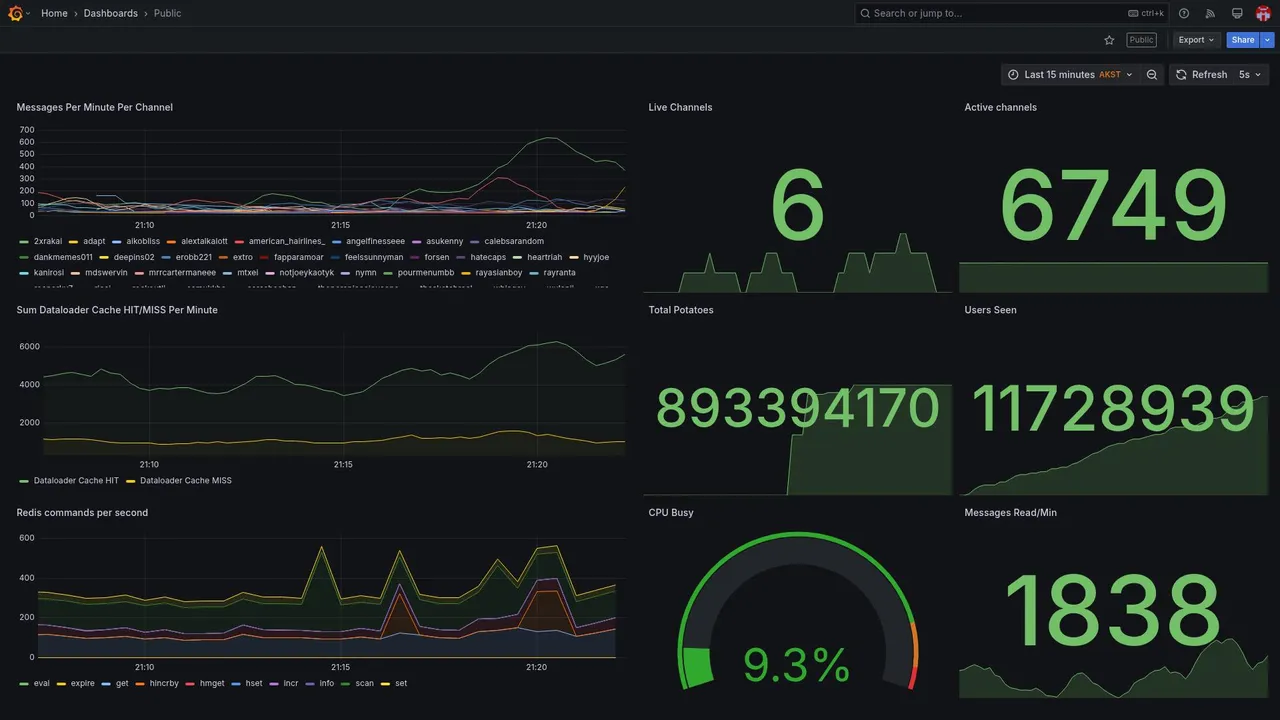Viewport: 1280px width, 720px height.
Task: Open the user profile avatar
Action: pos(1263,13)
